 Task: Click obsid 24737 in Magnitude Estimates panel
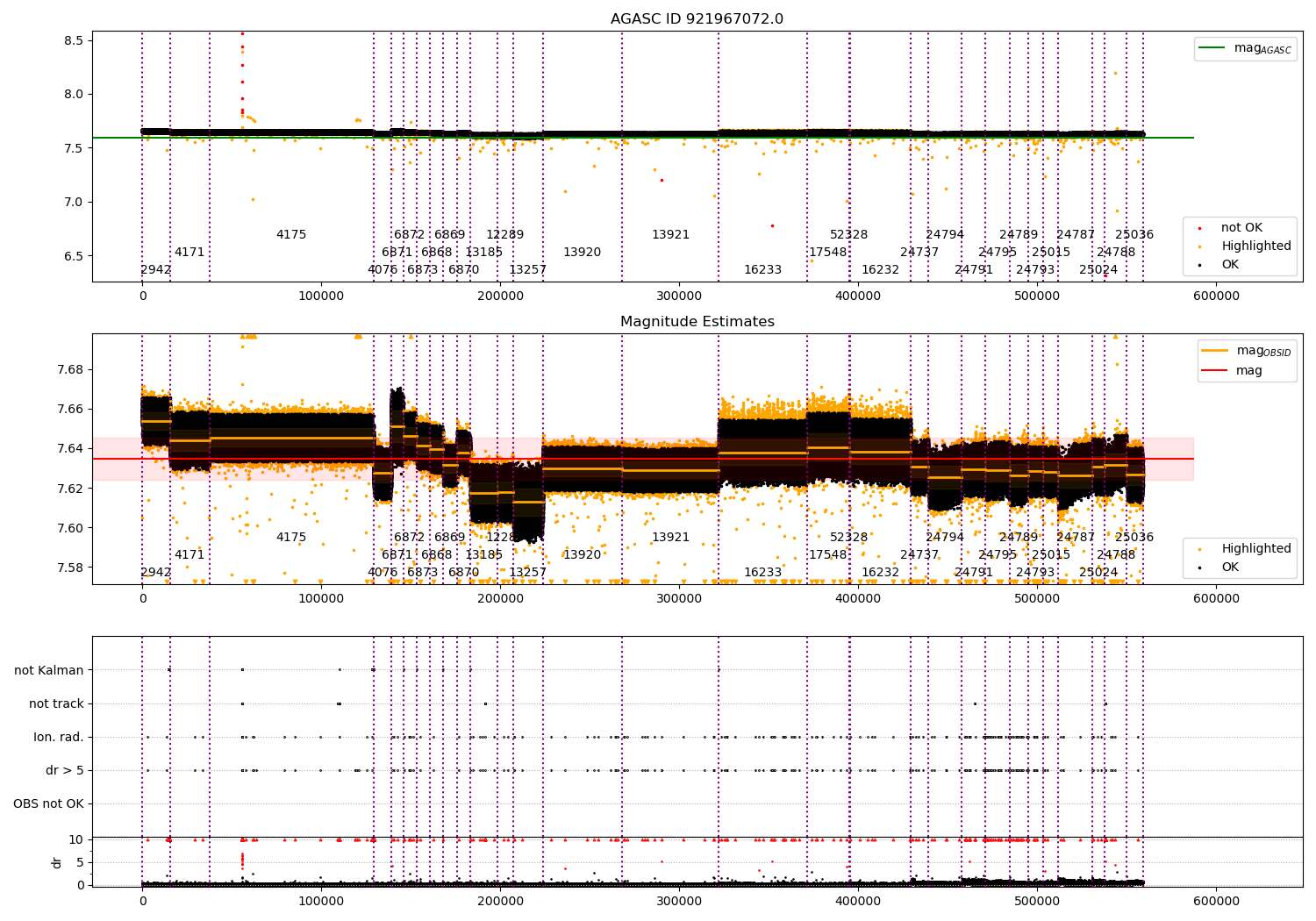919,555
